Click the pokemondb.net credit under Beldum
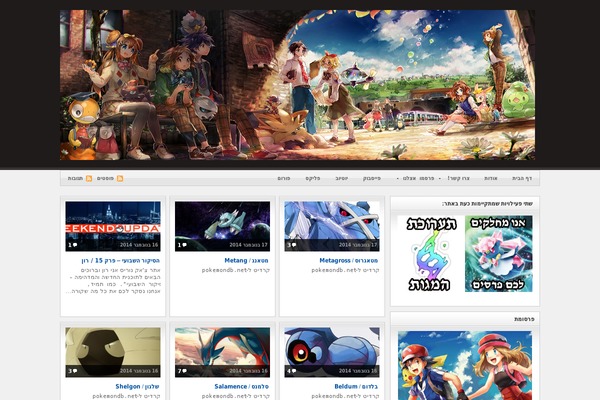 pos(346,396)
